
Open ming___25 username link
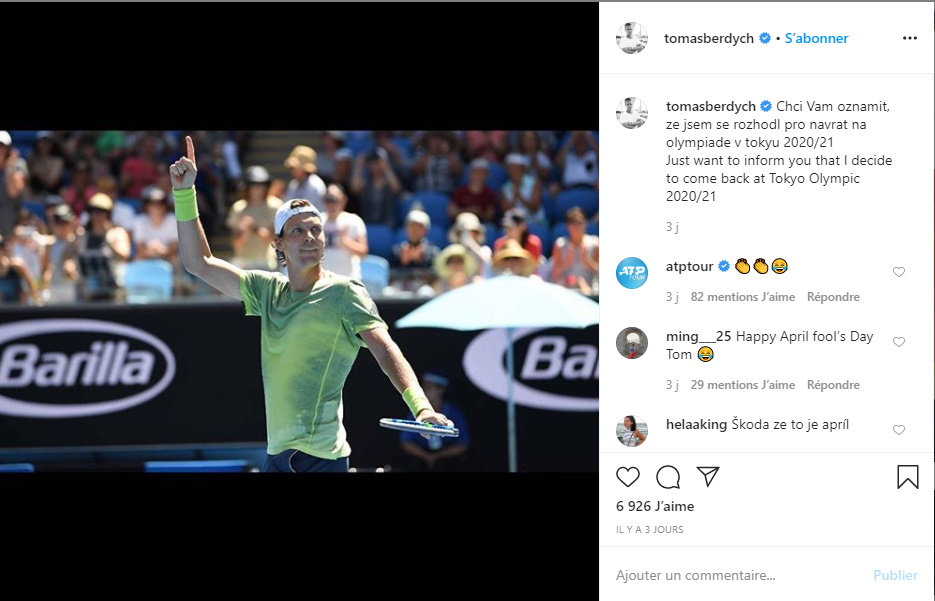(x=698, y=337)
